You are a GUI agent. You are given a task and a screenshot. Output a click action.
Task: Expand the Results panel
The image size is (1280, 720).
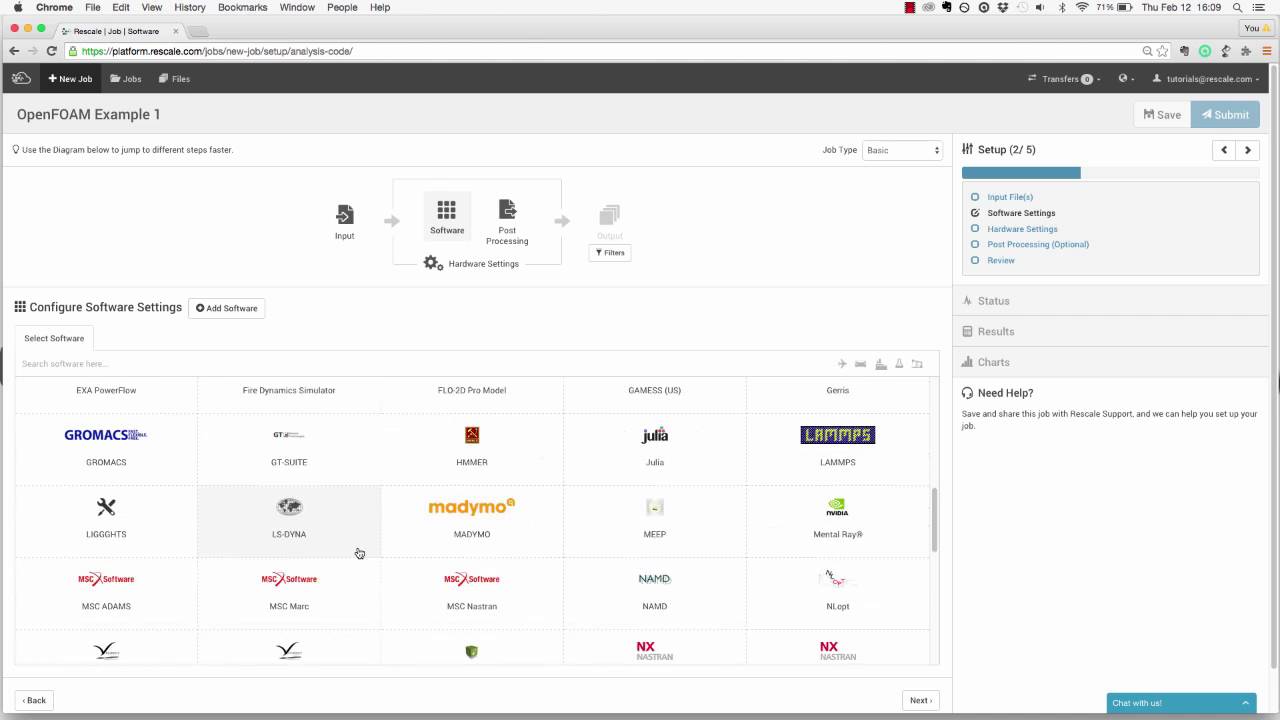(x=1109, y=332)
